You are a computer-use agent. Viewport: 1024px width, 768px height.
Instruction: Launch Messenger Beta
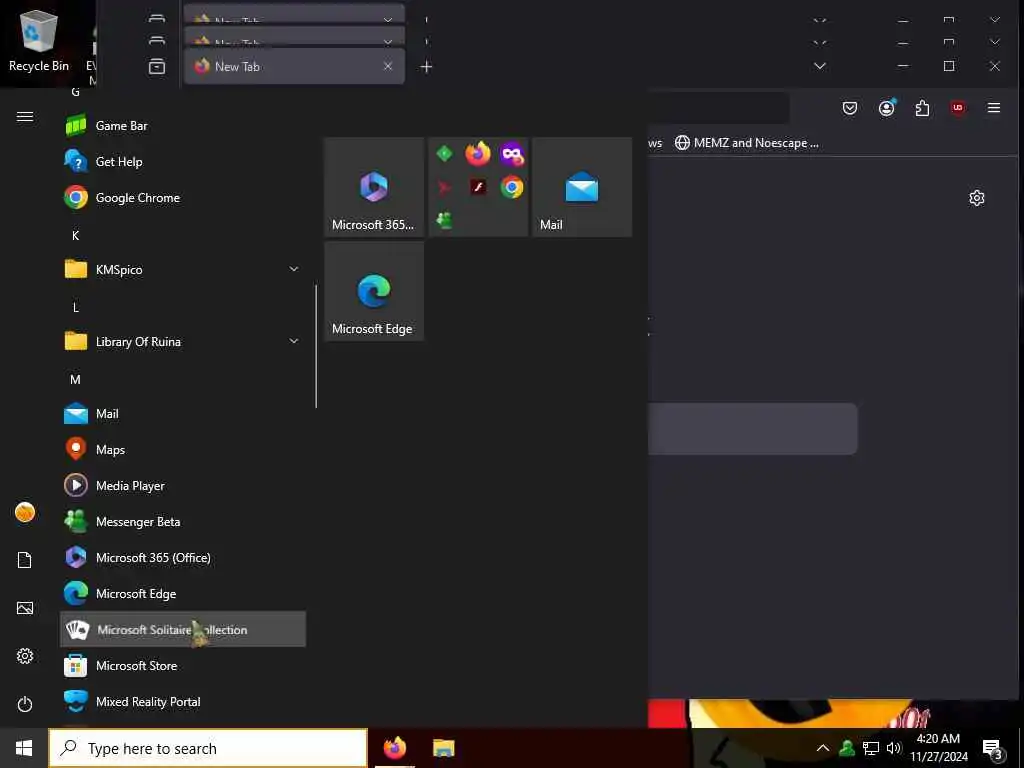click(x=182, y=521)
